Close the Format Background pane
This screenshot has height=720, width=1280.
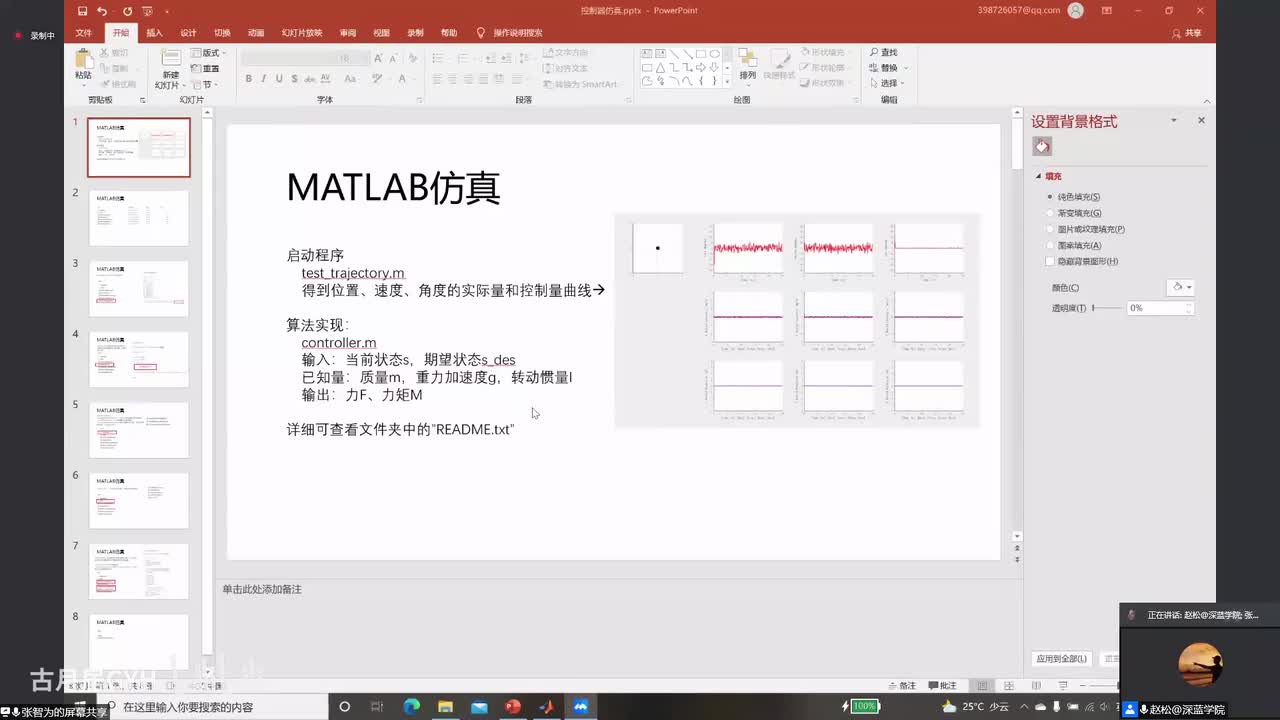tap(1201, 121)
